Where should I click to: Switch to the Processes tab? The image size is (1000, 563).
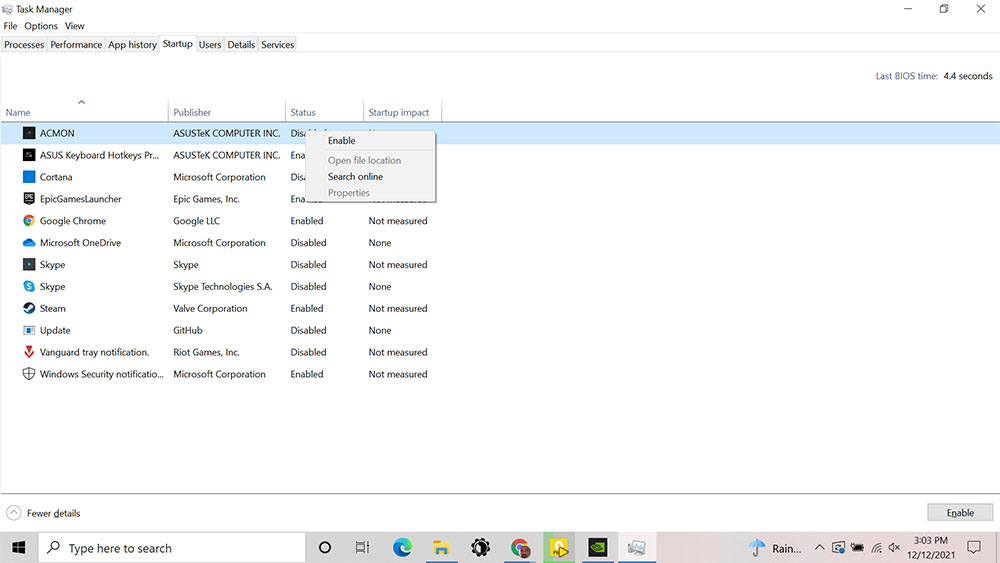24,45
